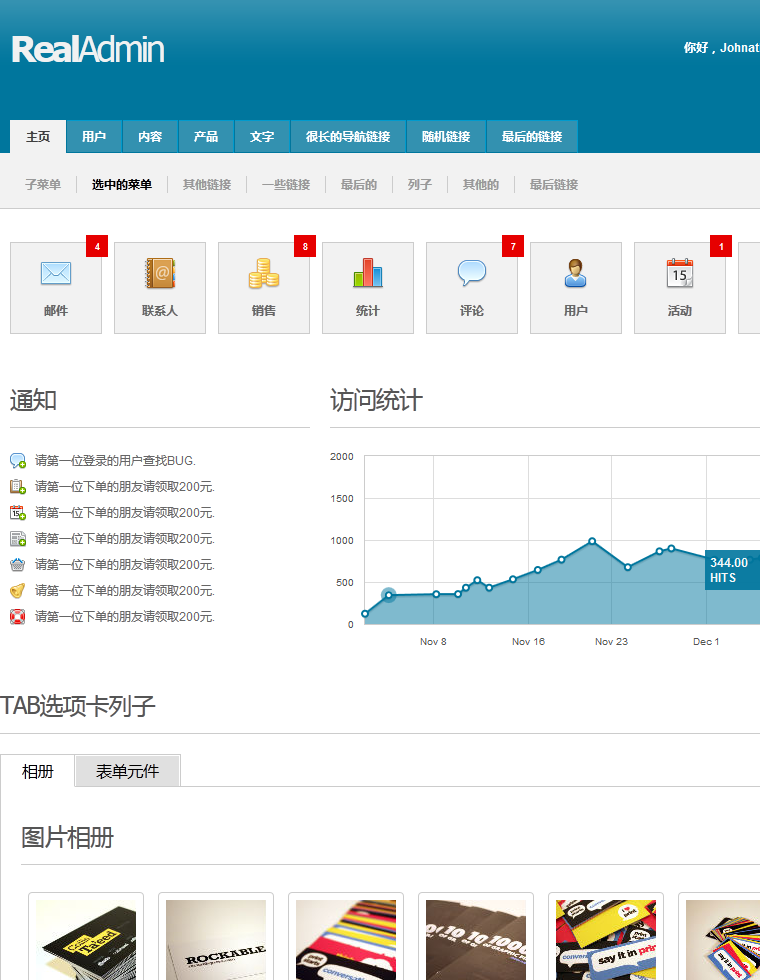The height and width of the screenshot is (980, 760).
Task: Click comment icon beside BUG notification
Action: click(x=18, y=461)
